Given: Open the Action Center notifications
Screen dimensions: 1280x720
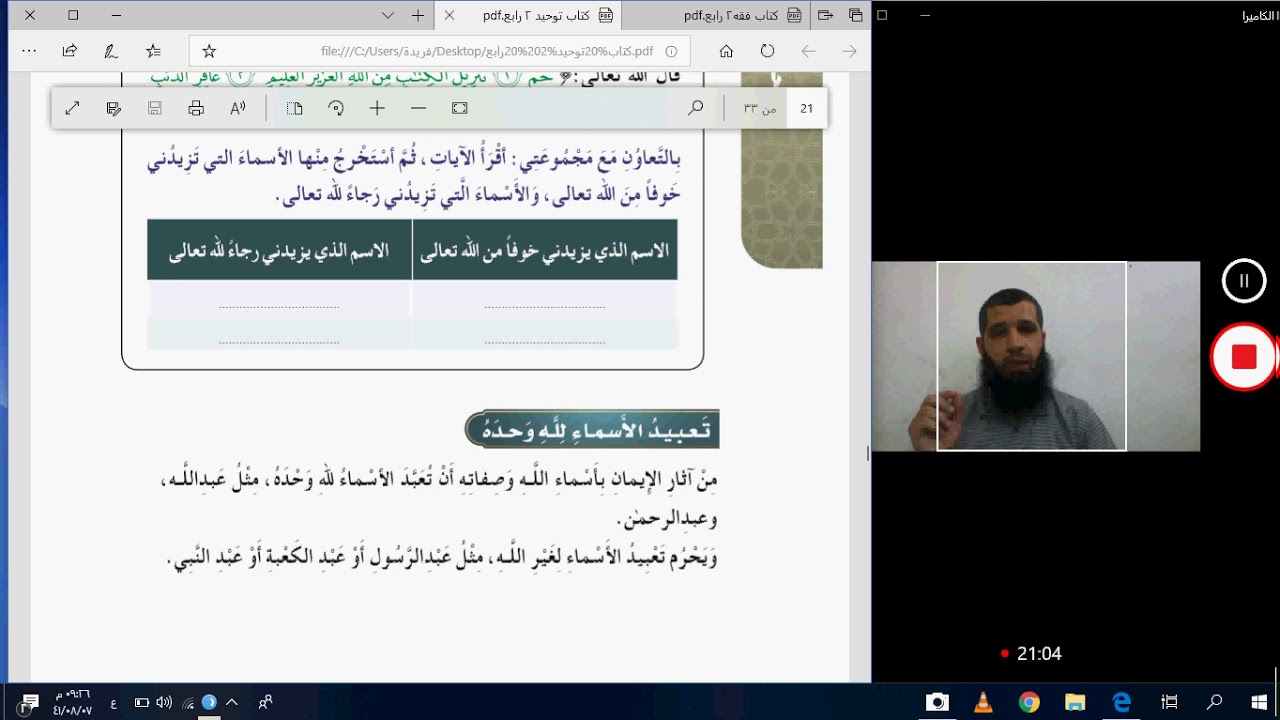Looking at the screenshot, I should tap(29, 702).
